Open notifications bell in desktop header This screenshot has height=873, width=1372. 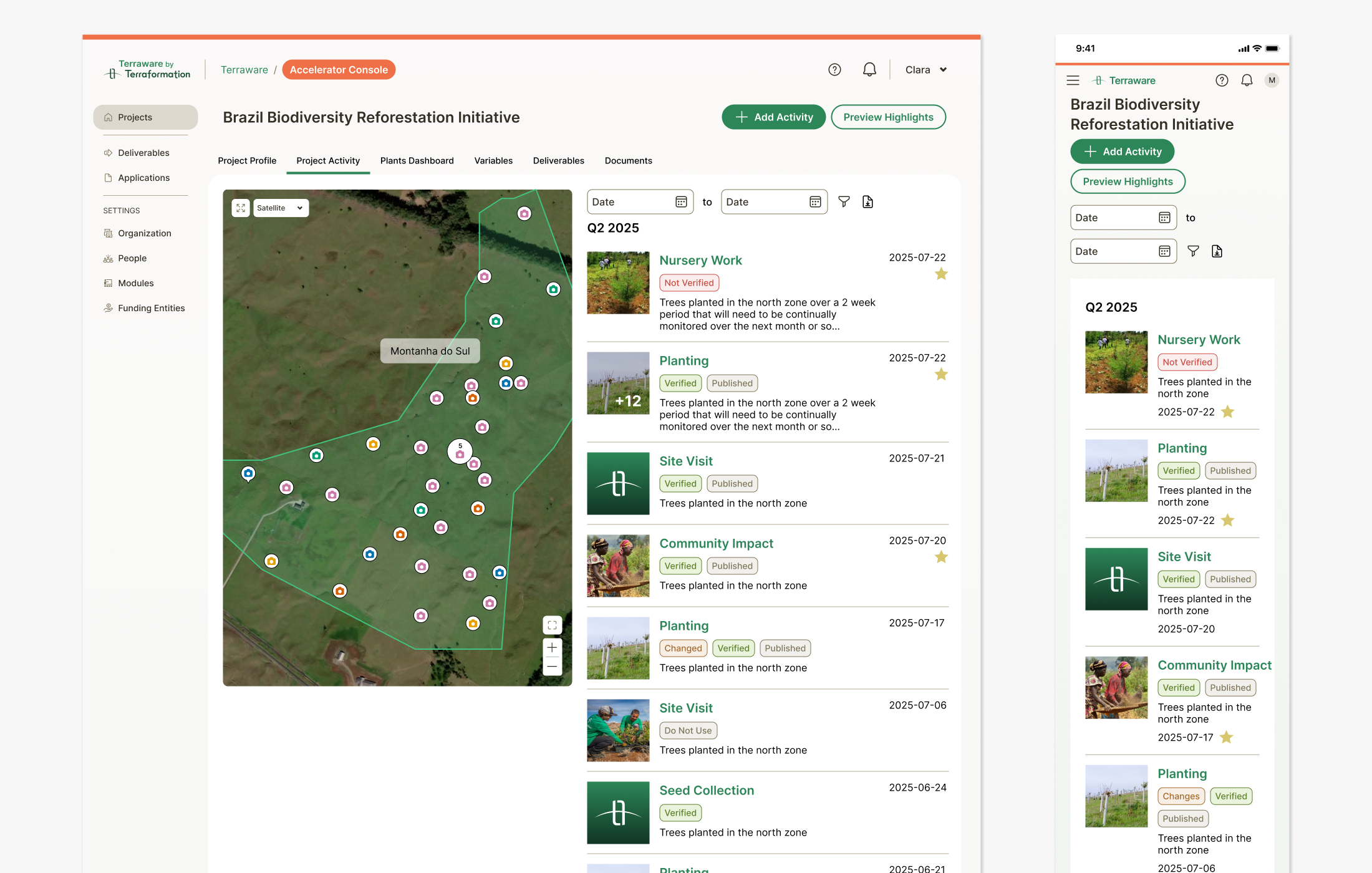coord(869,70)
